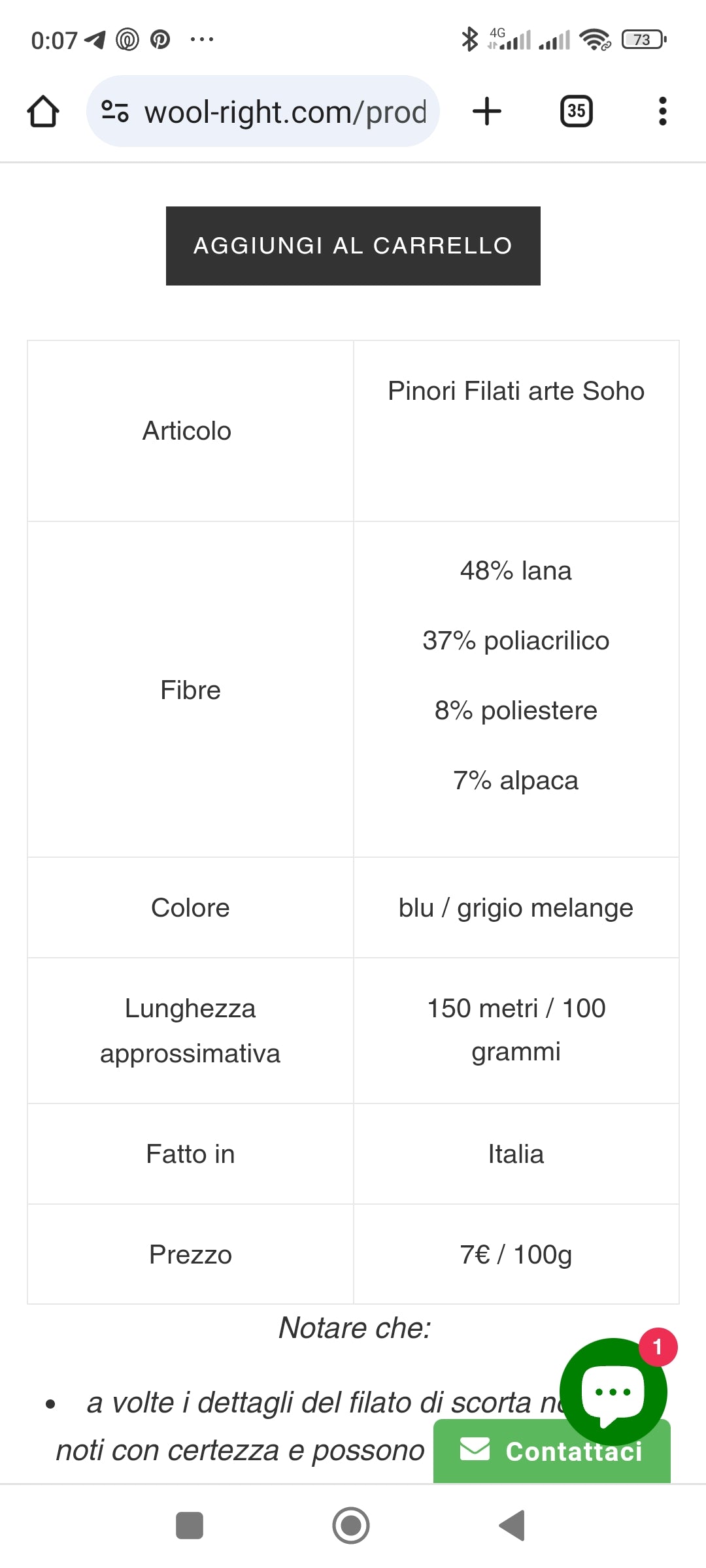The width and height of the screenshot is (706, 1568).
Task: Open the tab switcher showing 35 tabs
Action: [576, 112]
